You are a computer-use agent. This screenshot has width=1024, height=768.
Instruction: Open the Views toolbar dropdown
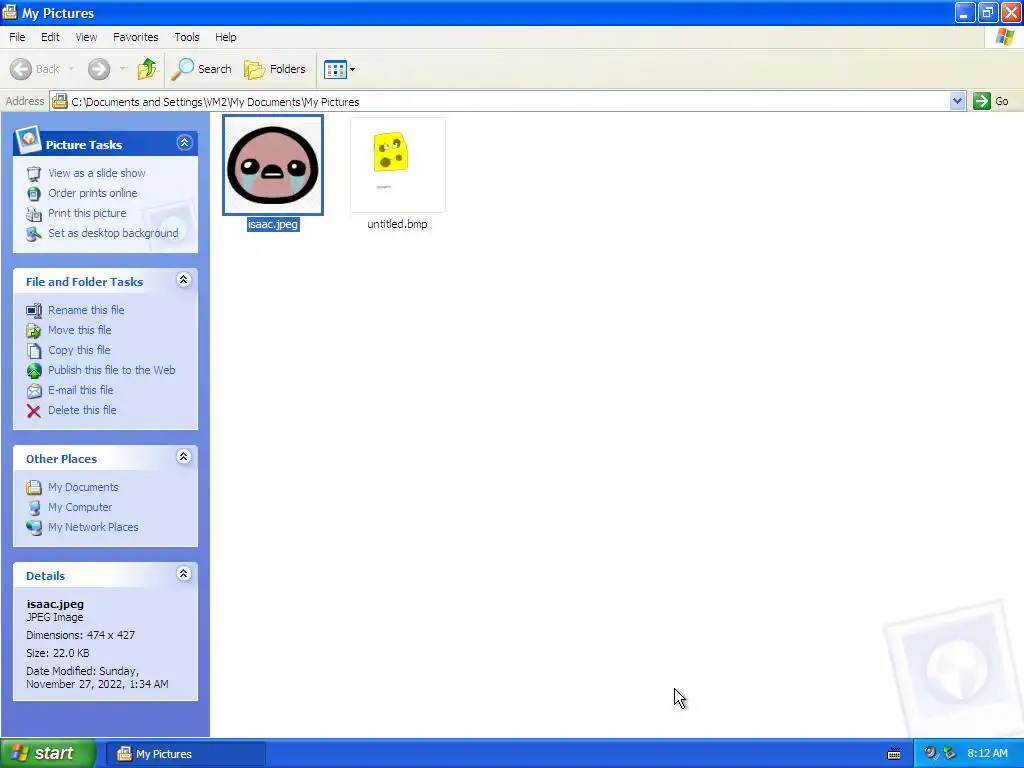point(340,69)
